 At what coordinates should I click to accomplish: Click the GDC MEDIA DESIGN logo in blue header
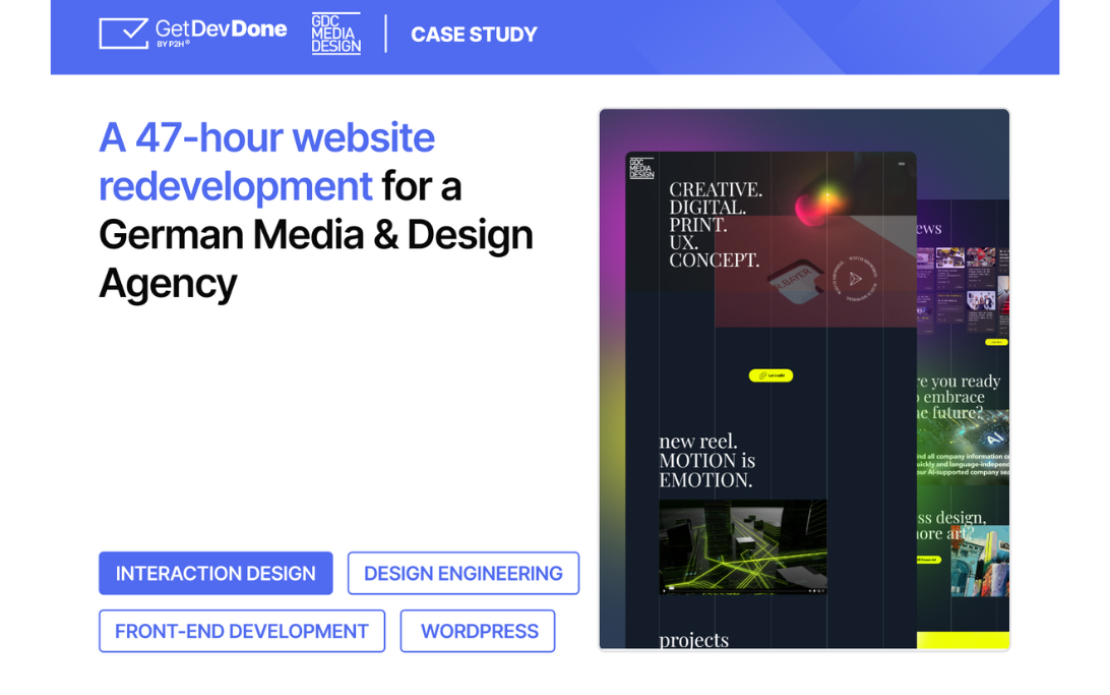(336, 33)
